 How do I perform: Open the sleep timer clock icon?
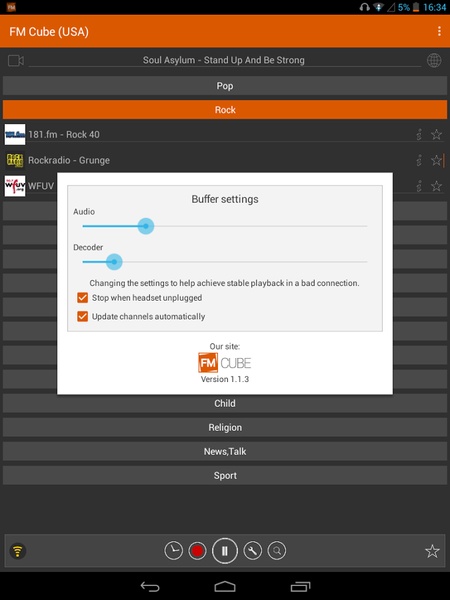[x=174, y=551]
